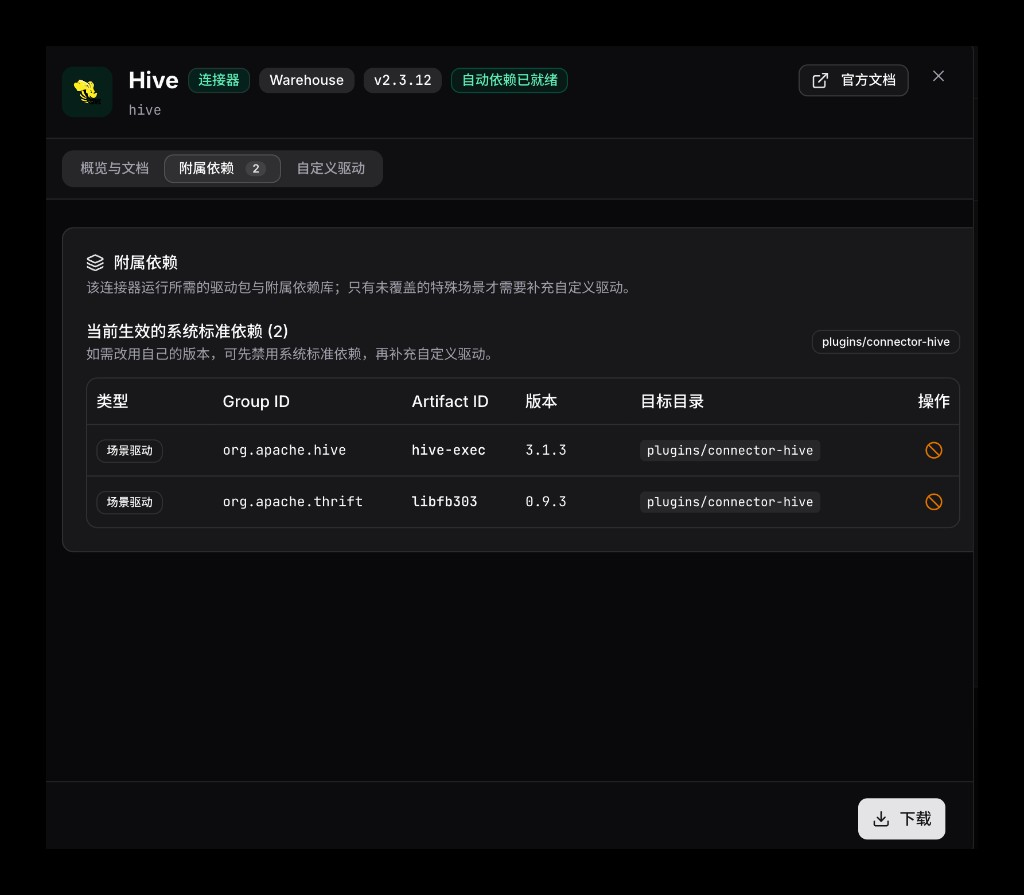Click the plugins/connector-hive path chip above the table

(886, 342)
